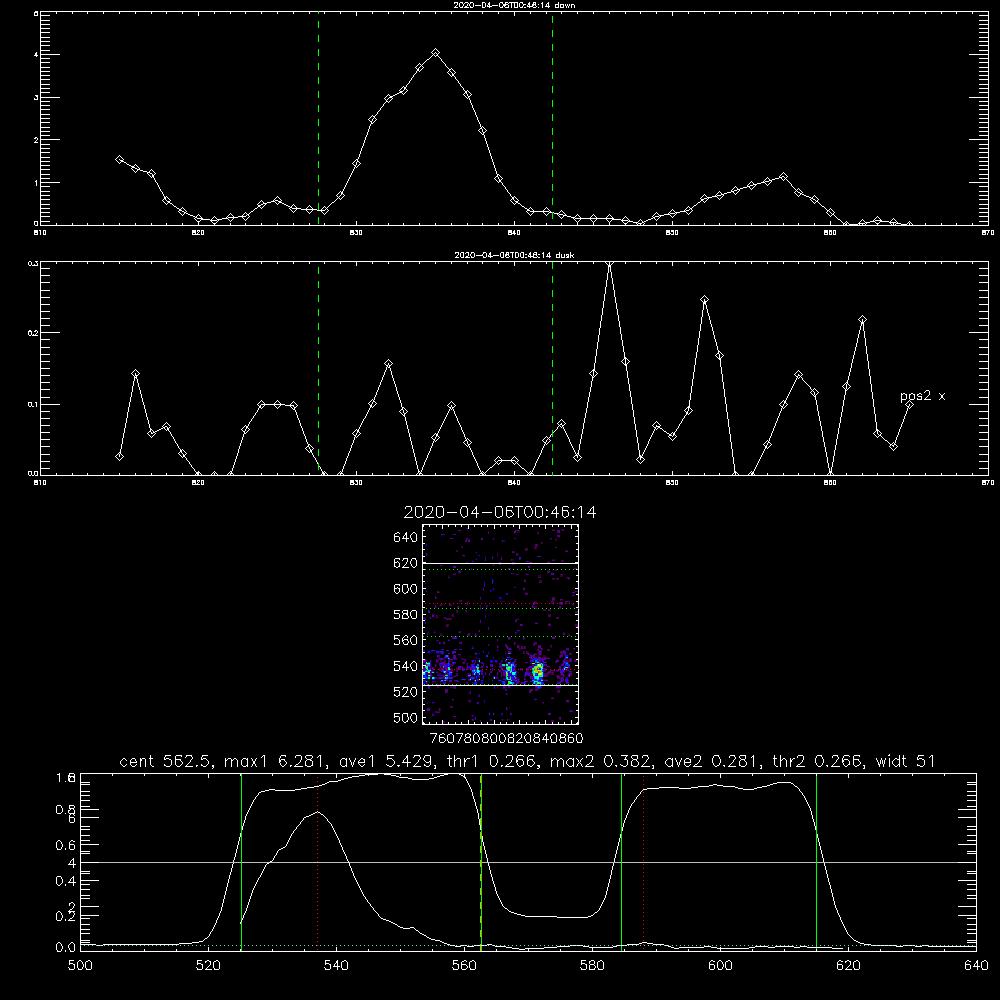Click the 'max2 0.382' statistic text
The image size is (1000, 1000).
coord(599,761)
